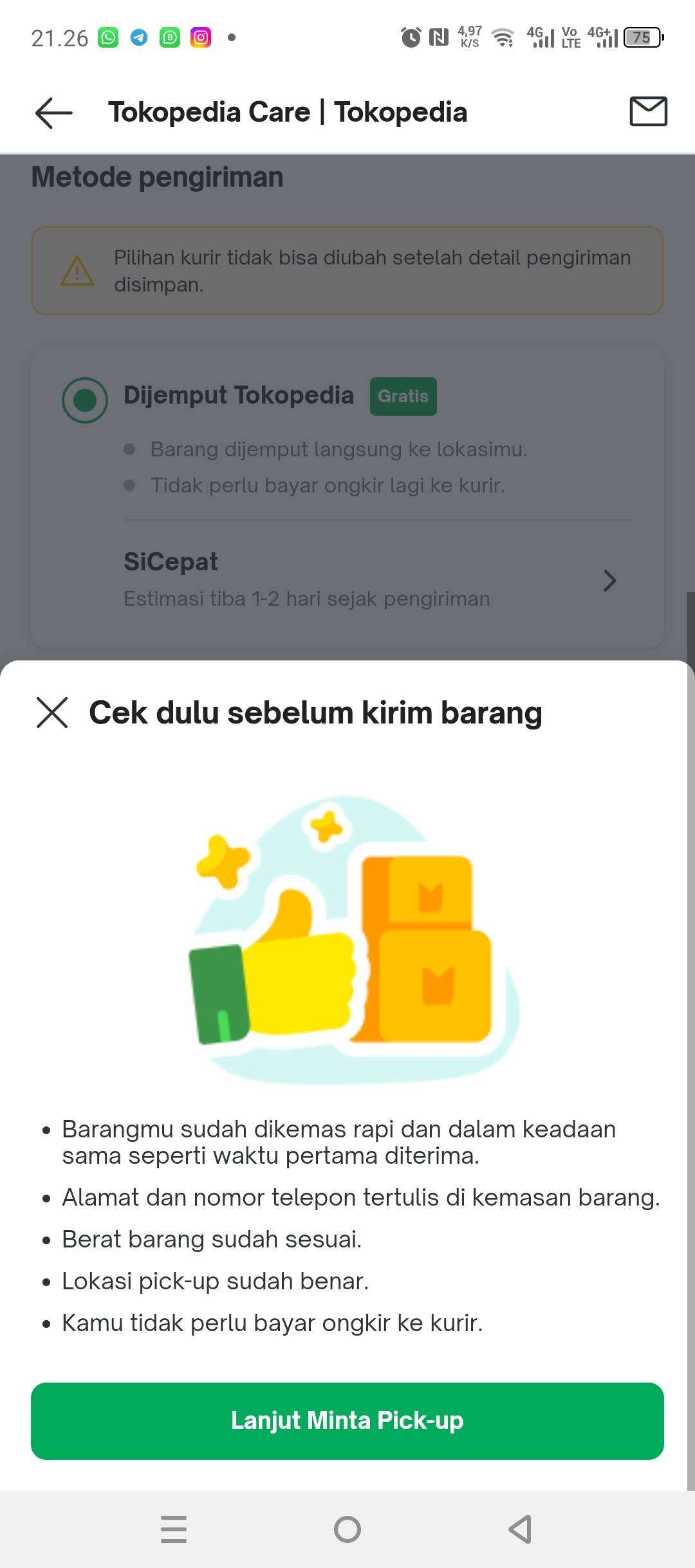Screen dimensions: 695x1568
Task: Tap the Instagram notification icon
Action: coord(201,38)
